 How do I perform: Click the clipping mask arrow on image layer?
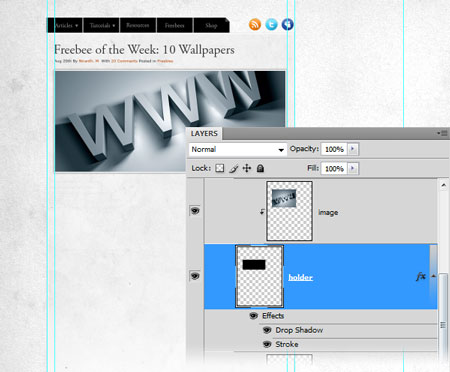click(262, 212)
